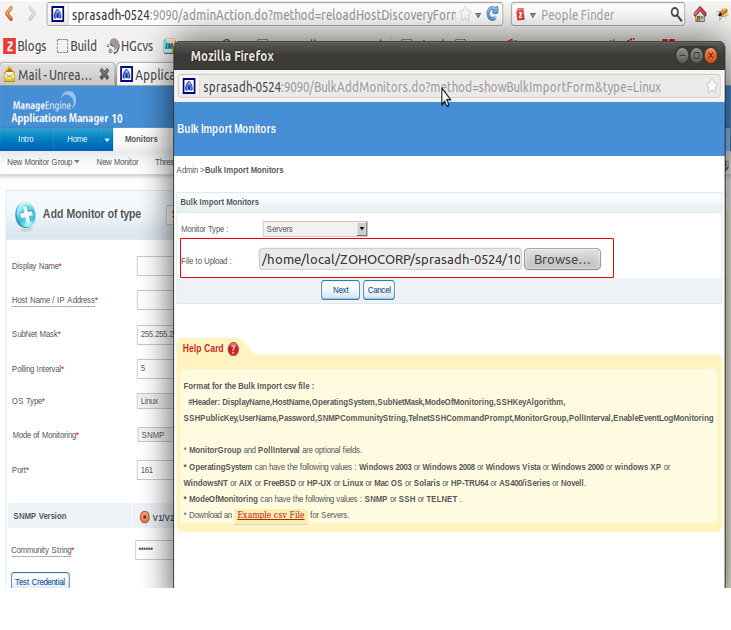Close the Mozilla Firefox popup window
Image resolution: width=731 pixels, height=630 pixels.
click(x=710, y=56)
